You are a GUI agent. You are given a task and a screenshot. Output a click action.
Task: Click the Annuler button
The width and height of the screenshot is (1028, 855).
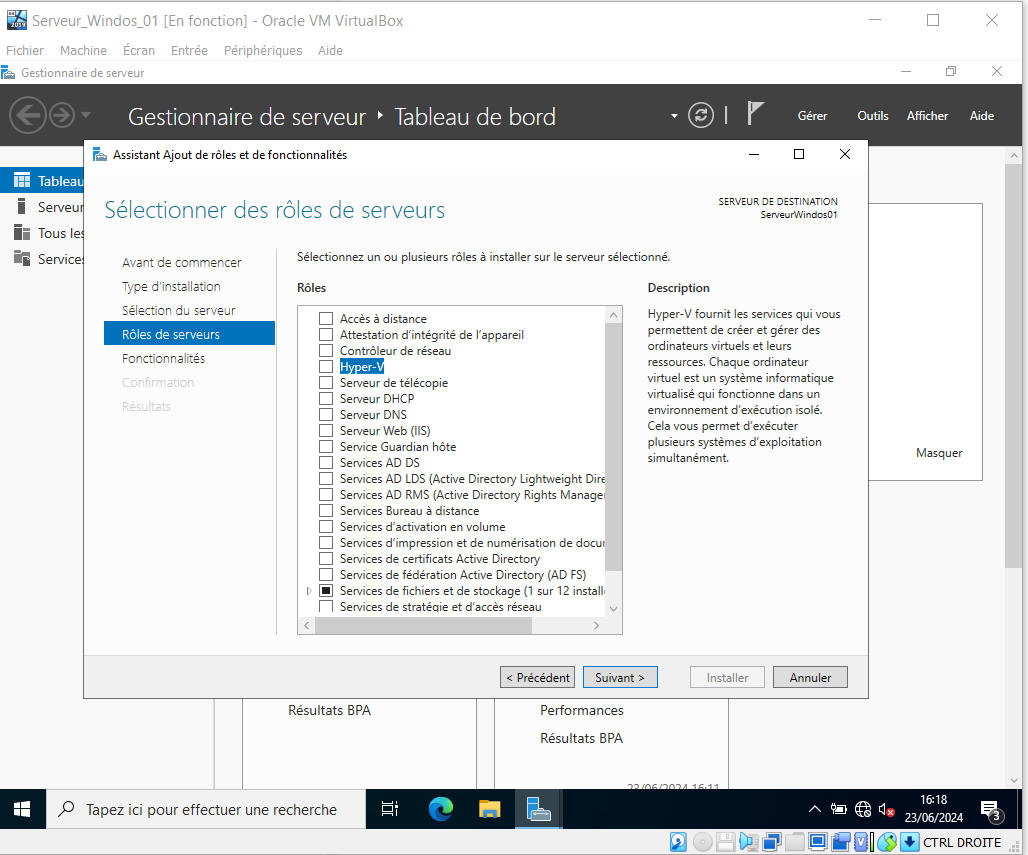click(x=810, y=677)
